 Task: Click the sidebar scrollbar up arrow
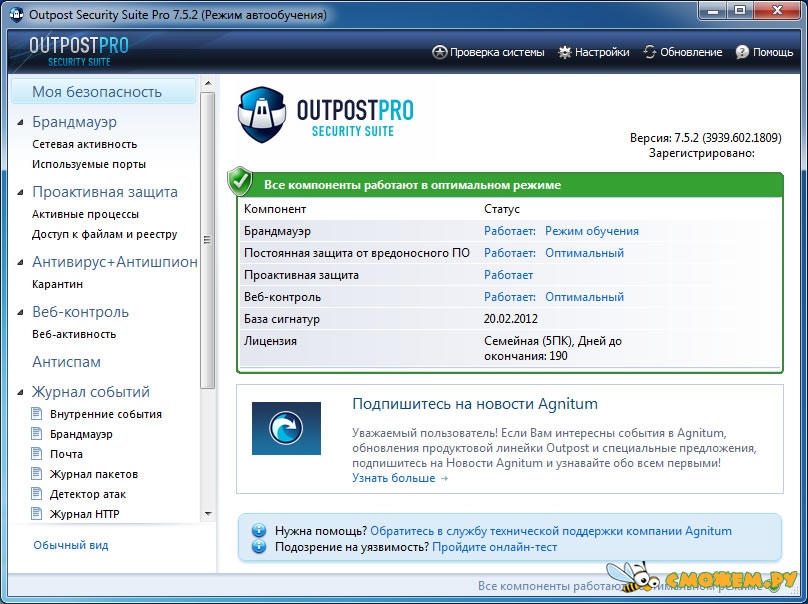208,83
